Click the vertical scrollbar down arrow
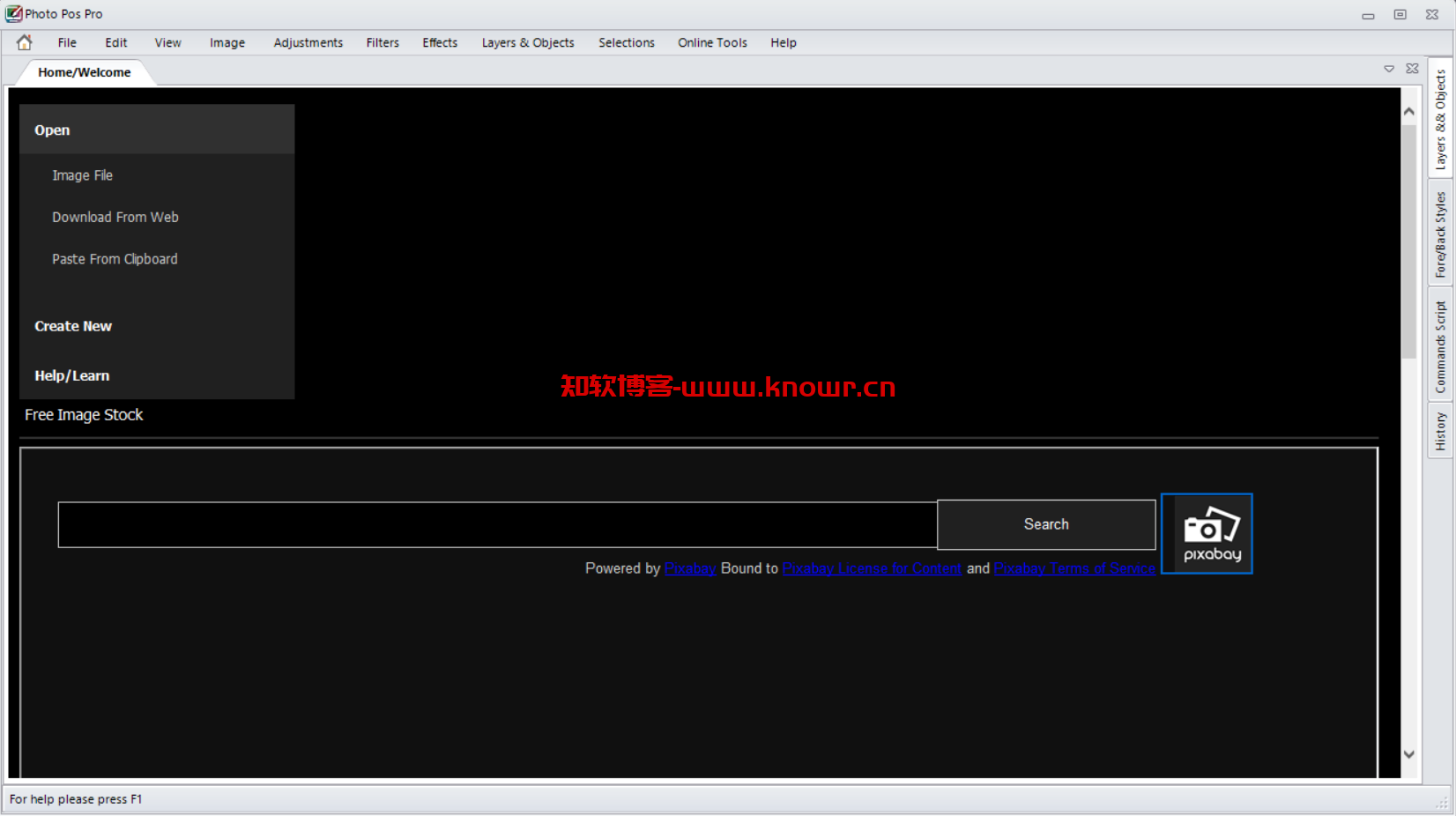Screen dimensions: 1456x816 click(x=1408, y=754)
